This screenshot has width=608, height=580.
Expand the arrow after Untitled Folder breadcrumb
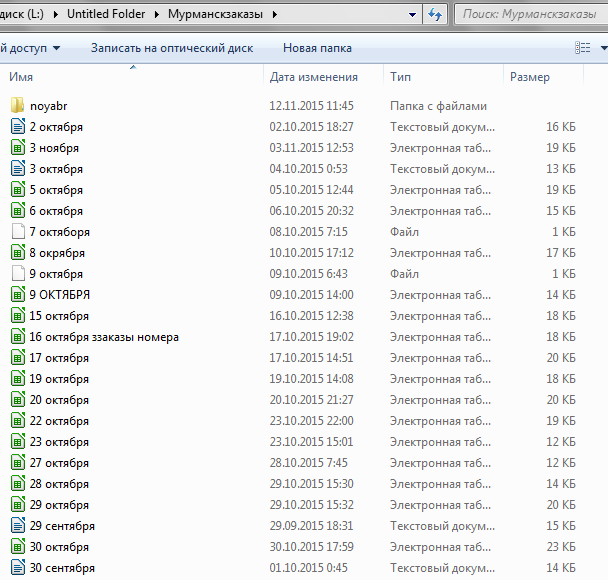coord(156,15)
